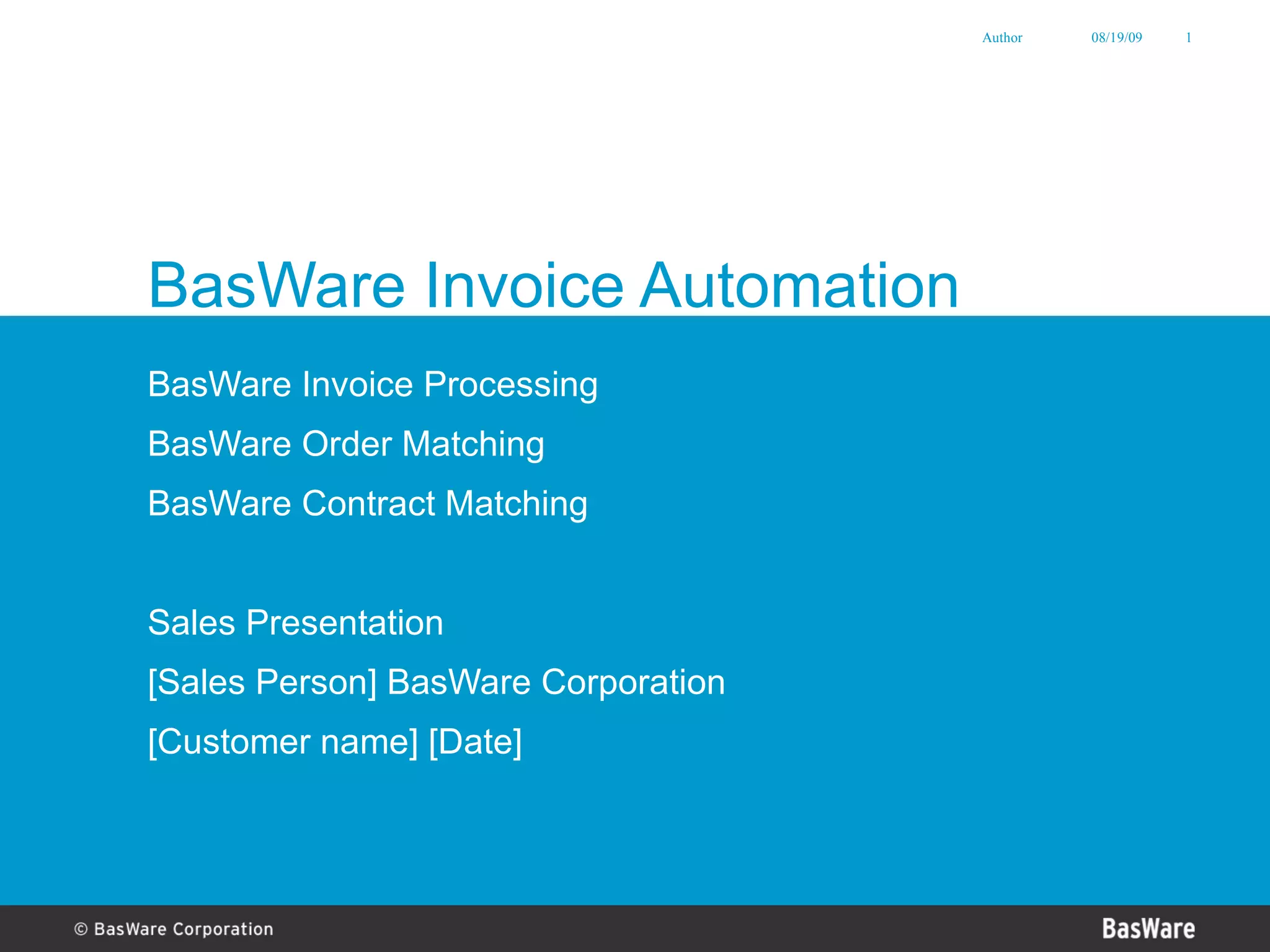Click the Sales Presentation text
The height and width of the screenshot is (952, 1270).
[x=296, y=622]
